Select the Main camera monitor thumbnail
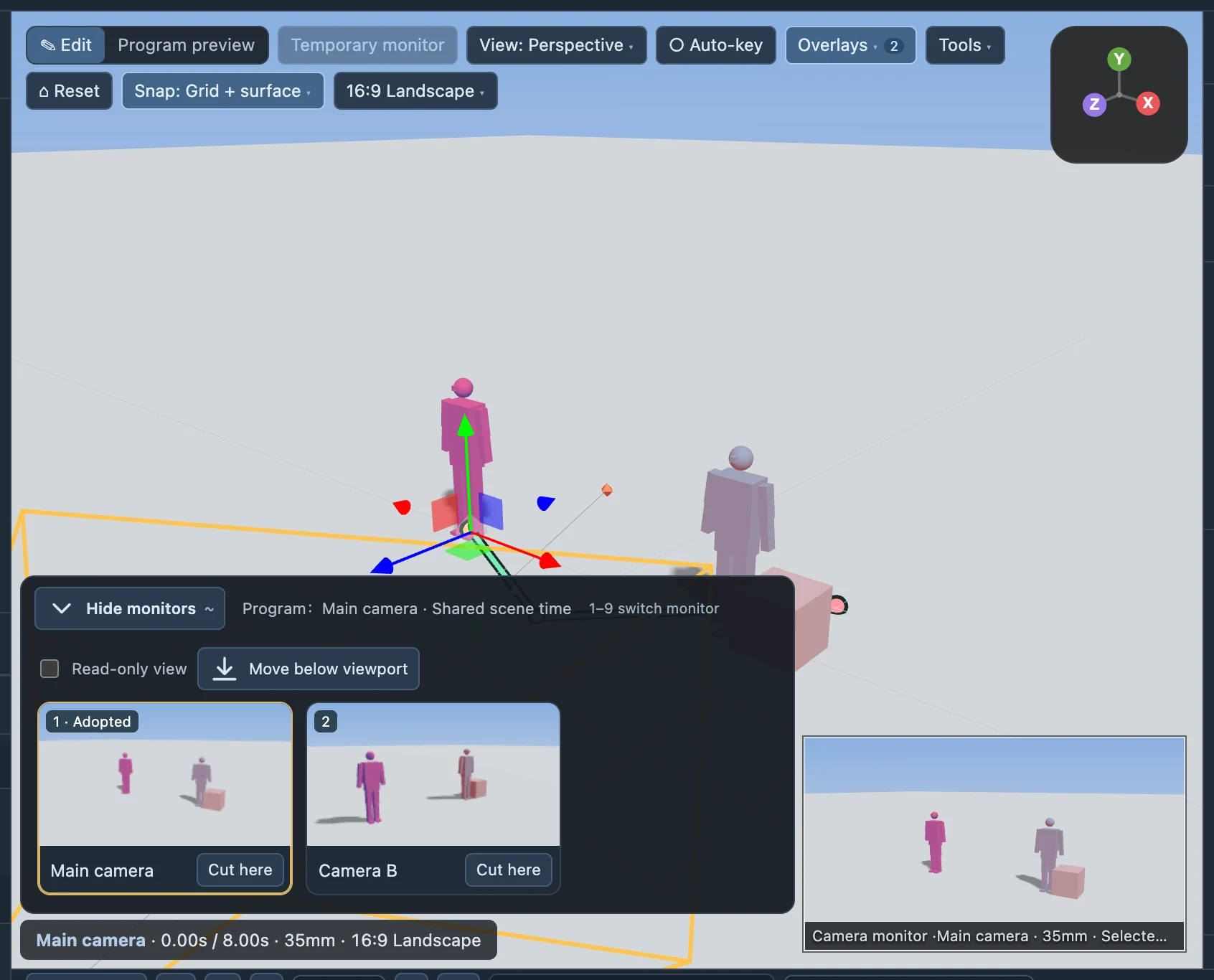The height and width of the screenshot is (980, 1214). (x=165, y=775)
